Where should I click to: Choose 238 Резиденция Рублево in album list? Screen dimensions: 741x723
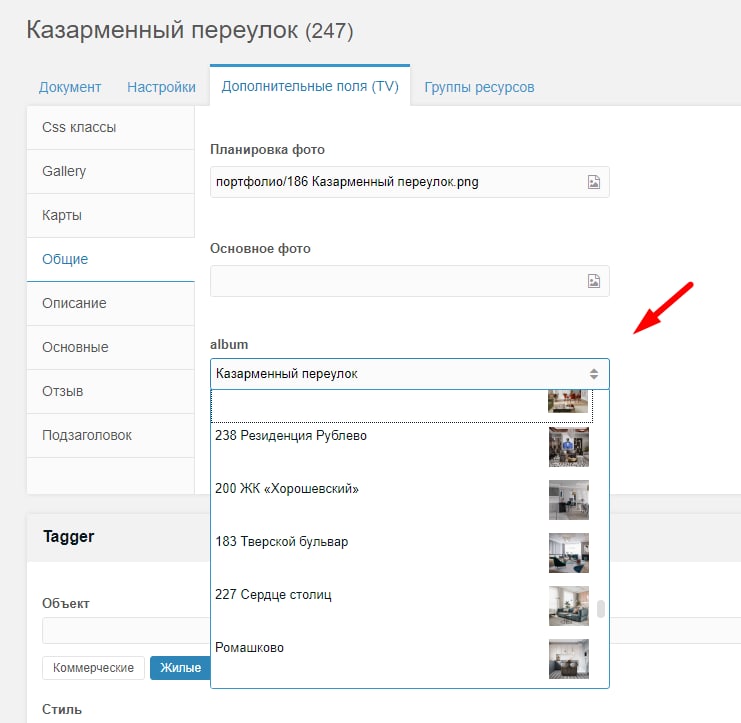point(402,448)
